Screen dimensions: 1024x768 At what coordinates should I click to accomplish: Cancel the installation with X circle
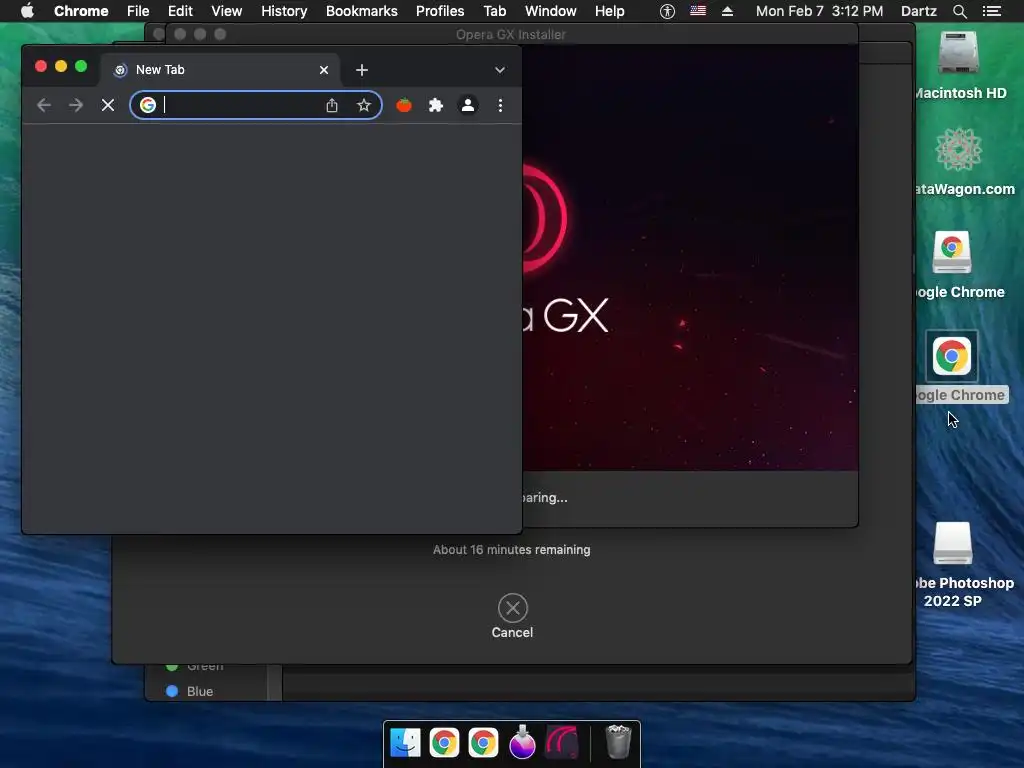point(513,608)
